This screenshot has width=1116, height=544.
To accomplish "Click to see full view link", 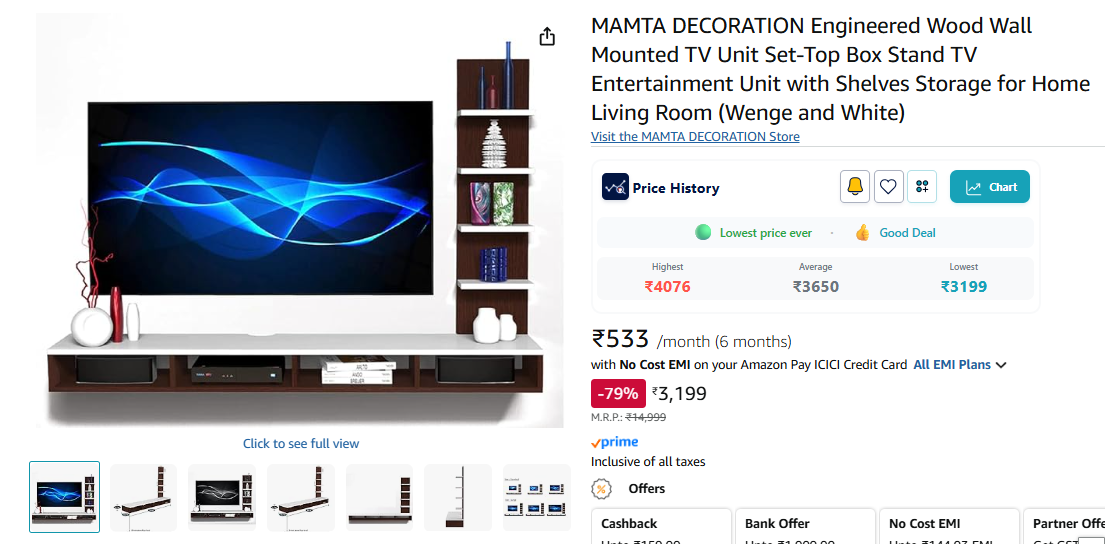I will [301, 444].
